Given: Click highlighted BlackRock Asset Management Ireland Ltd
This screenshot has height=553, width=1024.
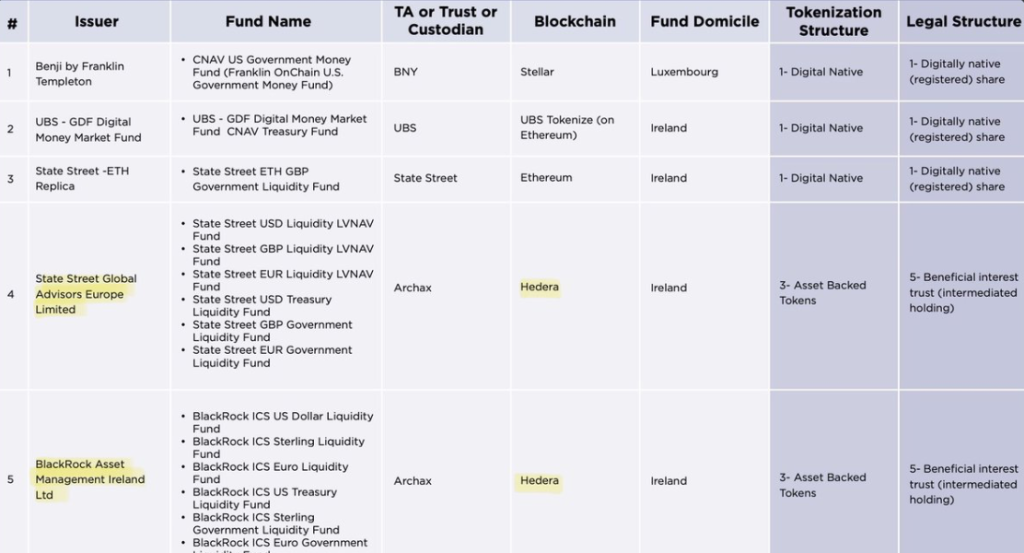Looking at the screenshot, I should pos(90,480).
